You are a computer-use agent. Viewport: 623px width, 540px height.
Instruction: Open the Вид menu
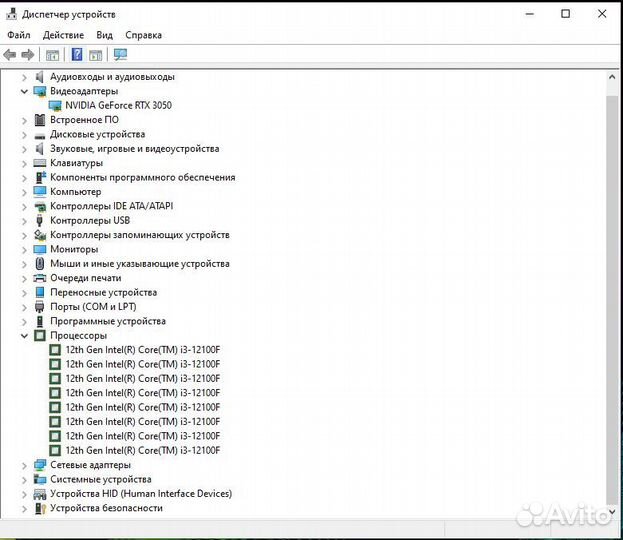point(104,35)
